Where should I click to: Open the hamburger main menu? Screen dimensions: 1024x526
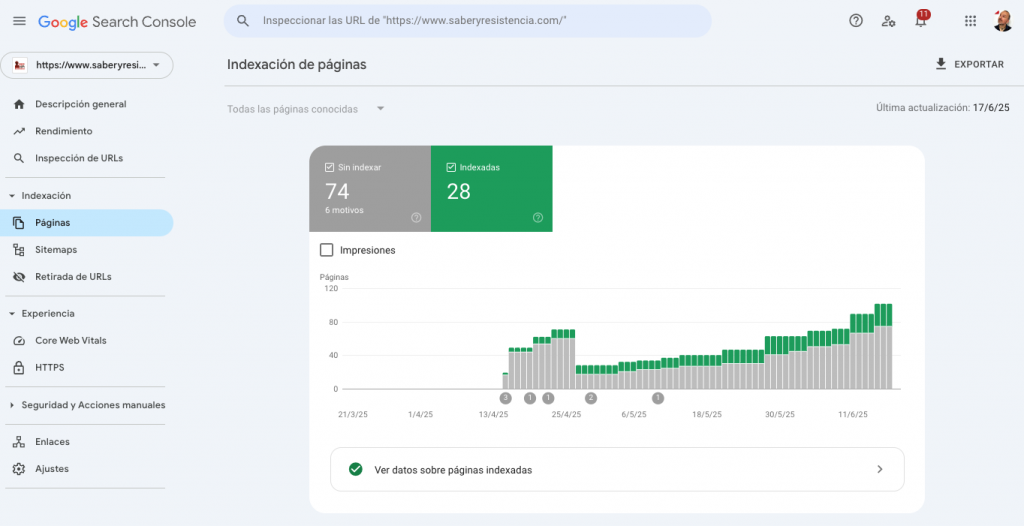(19, 21)
